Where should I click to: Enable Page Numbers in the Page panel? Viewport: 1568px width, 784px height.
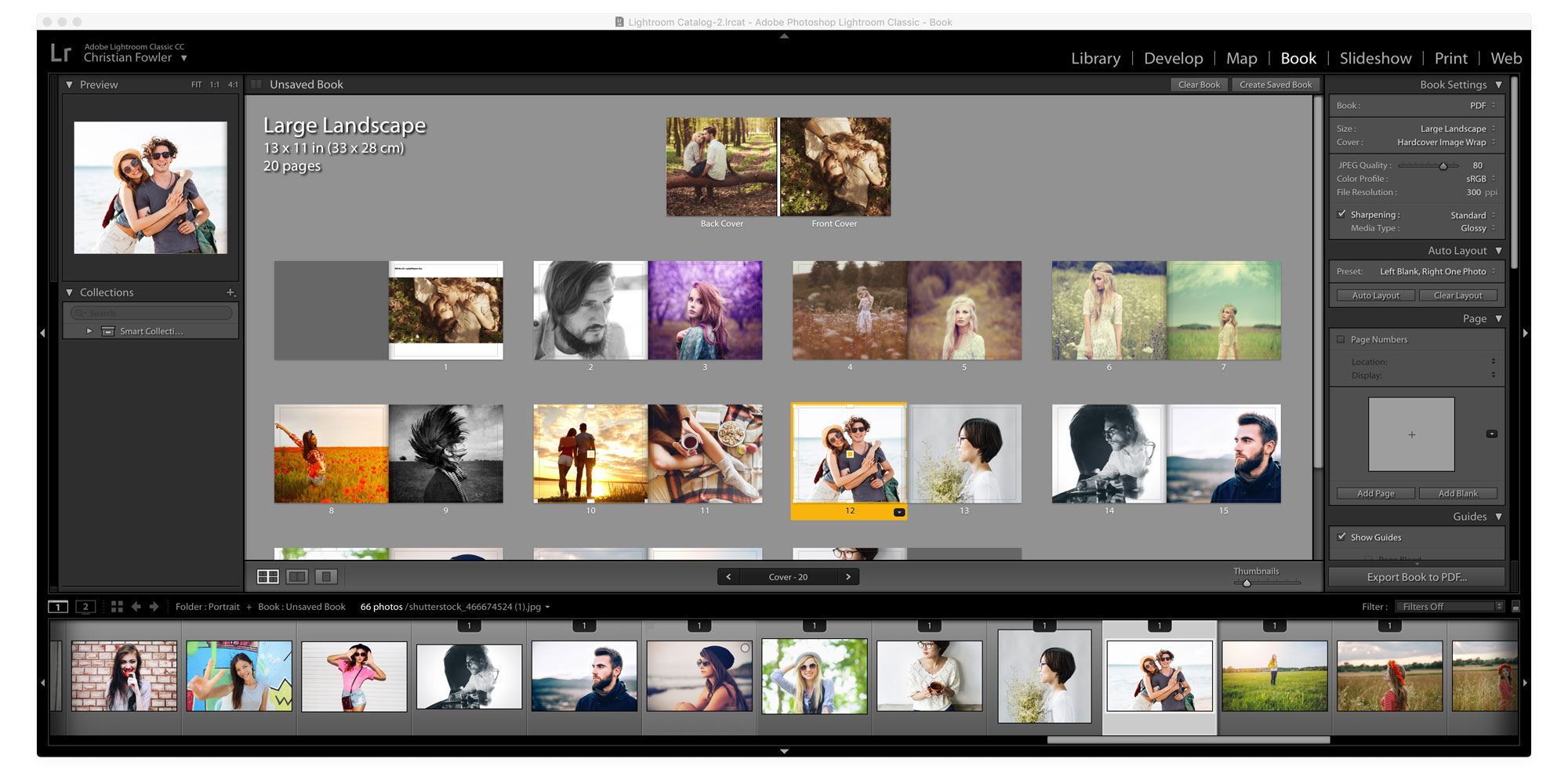tap(1341, 339)
